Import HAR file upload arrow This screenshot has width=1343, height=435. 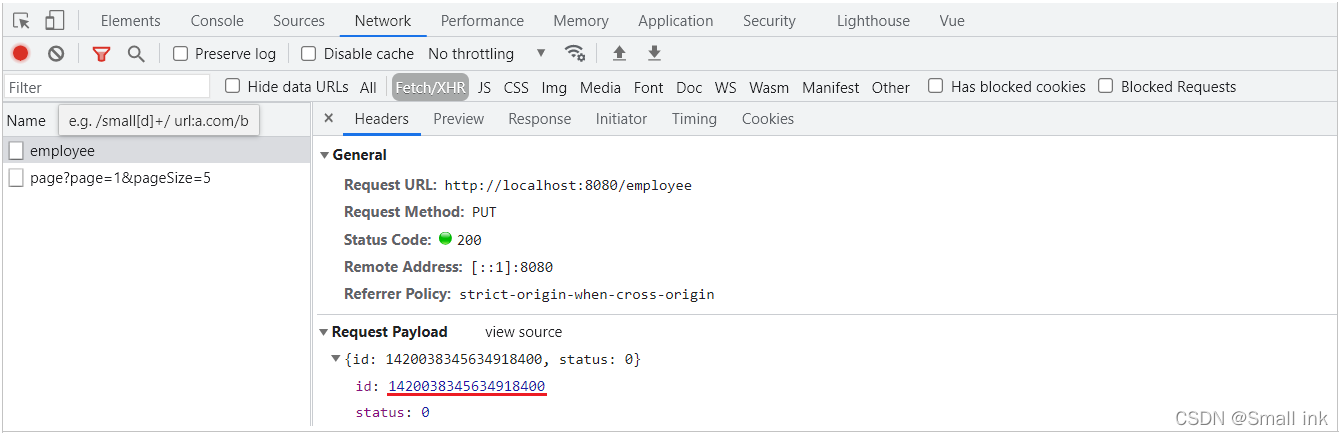[x=619, y=53]
